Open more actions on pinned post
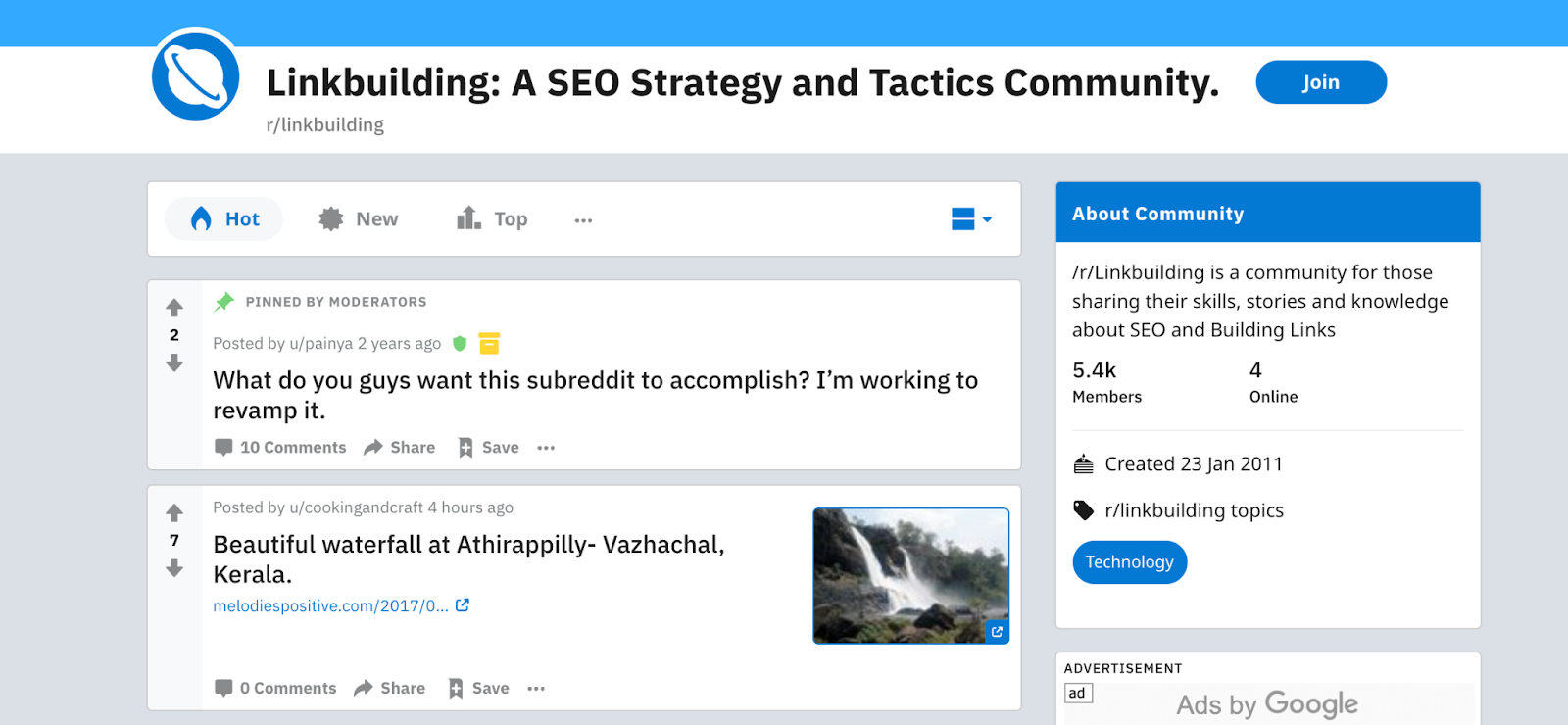Screen dimensions: 1568x725 coord(546,448)
